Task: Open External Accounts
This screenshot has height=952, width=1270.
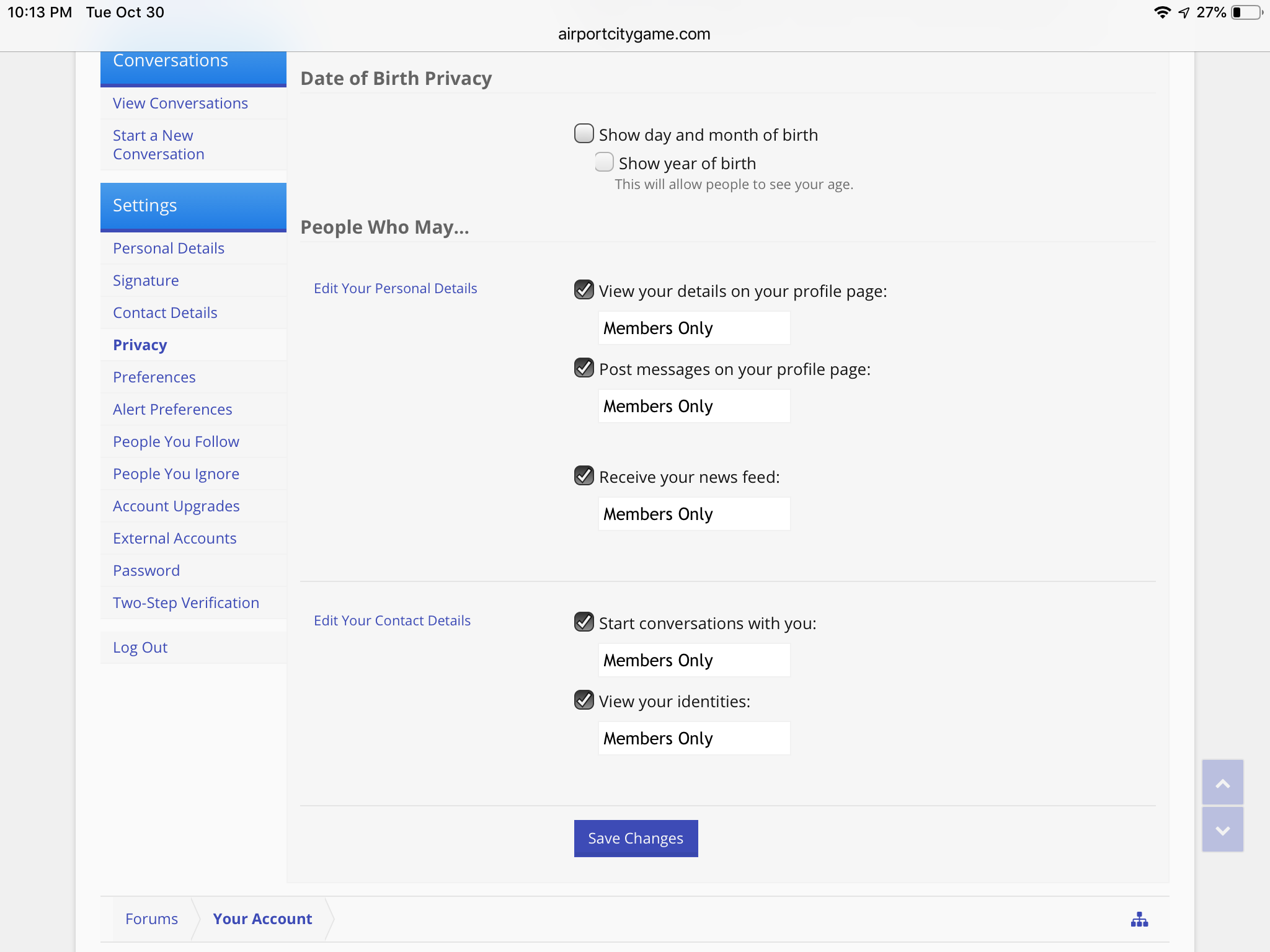Action: pos(193,539)
